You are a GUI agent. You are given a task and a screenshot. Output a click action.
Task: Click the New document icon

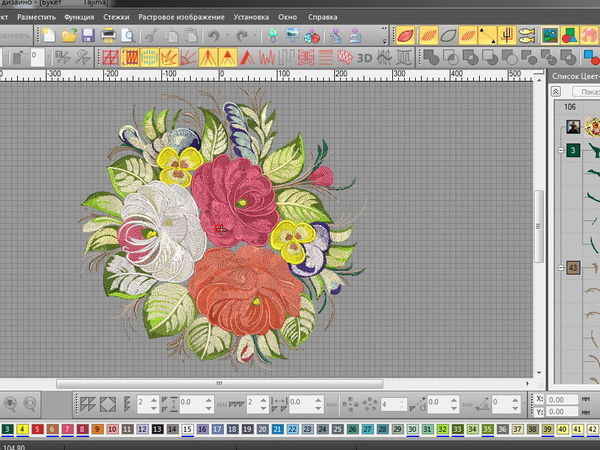49,35
